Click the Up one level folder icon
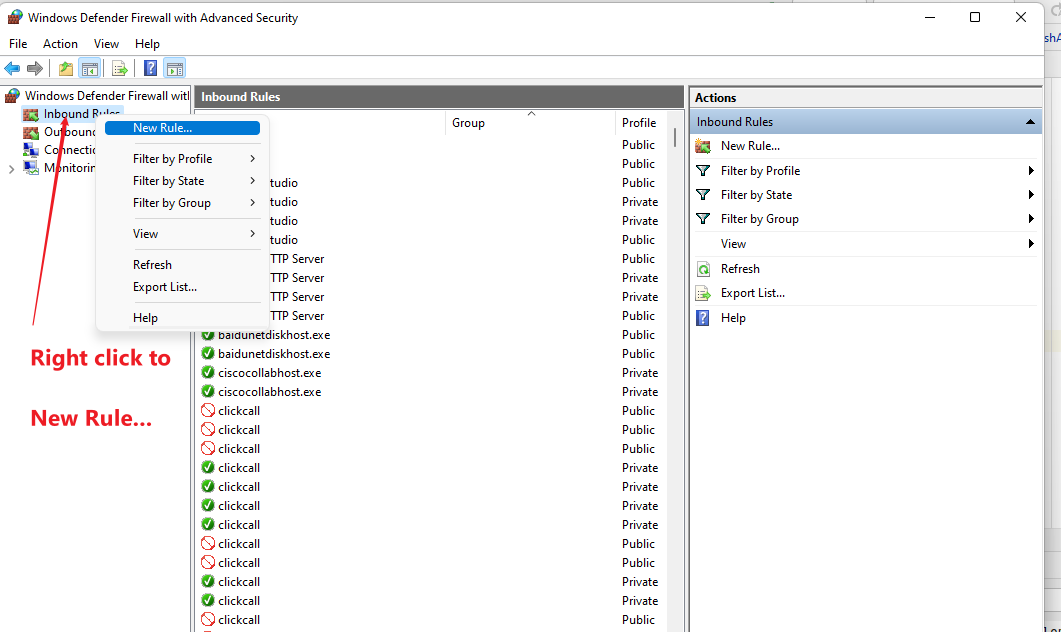Image resolution: width=1061 pixels, height=632 pixels. coord(66,68)
